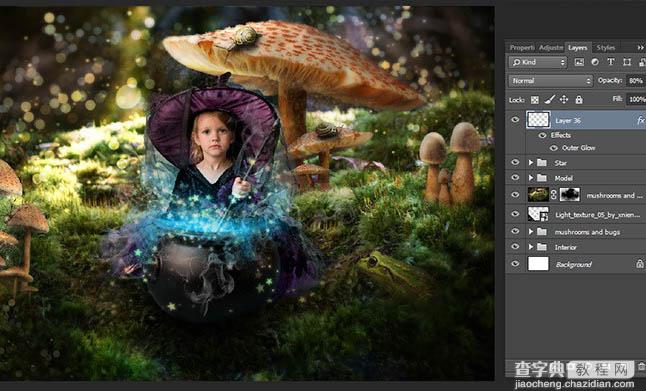
Task: Select 'mushrooms and bugs' group name
Action: point(587,232)
